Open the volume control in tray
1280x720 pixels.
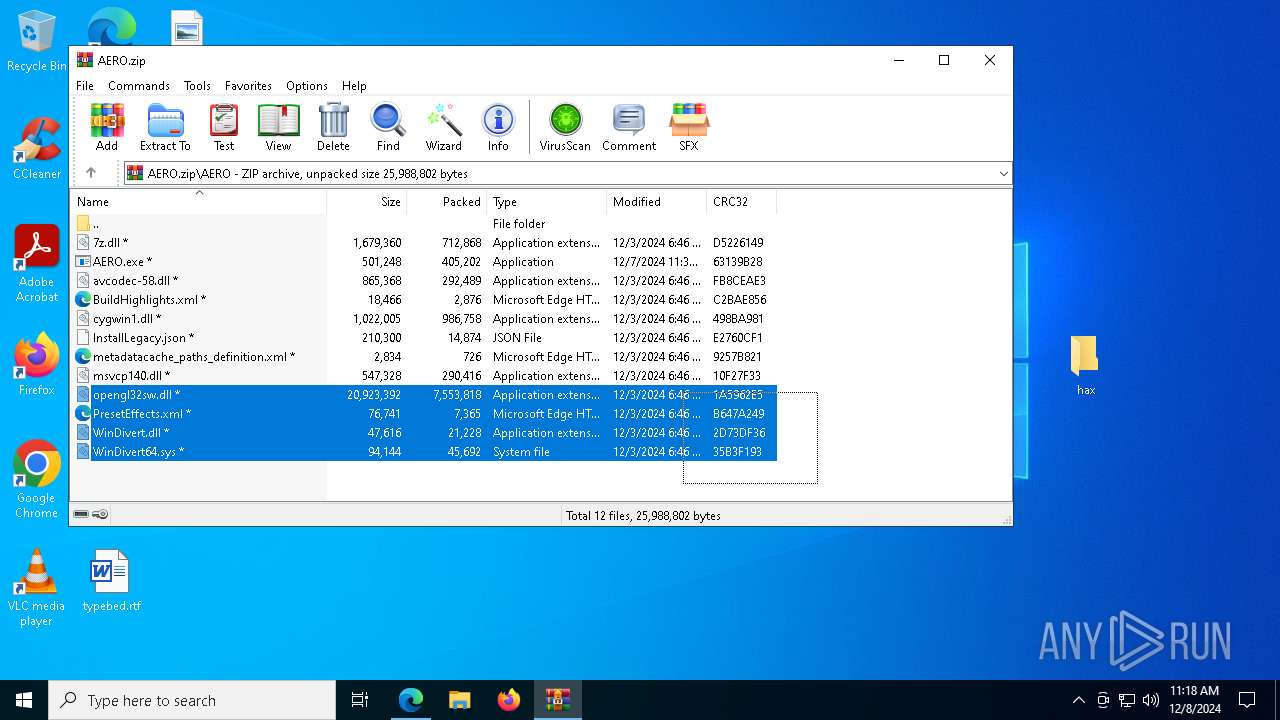click(x=1151, y=700)
